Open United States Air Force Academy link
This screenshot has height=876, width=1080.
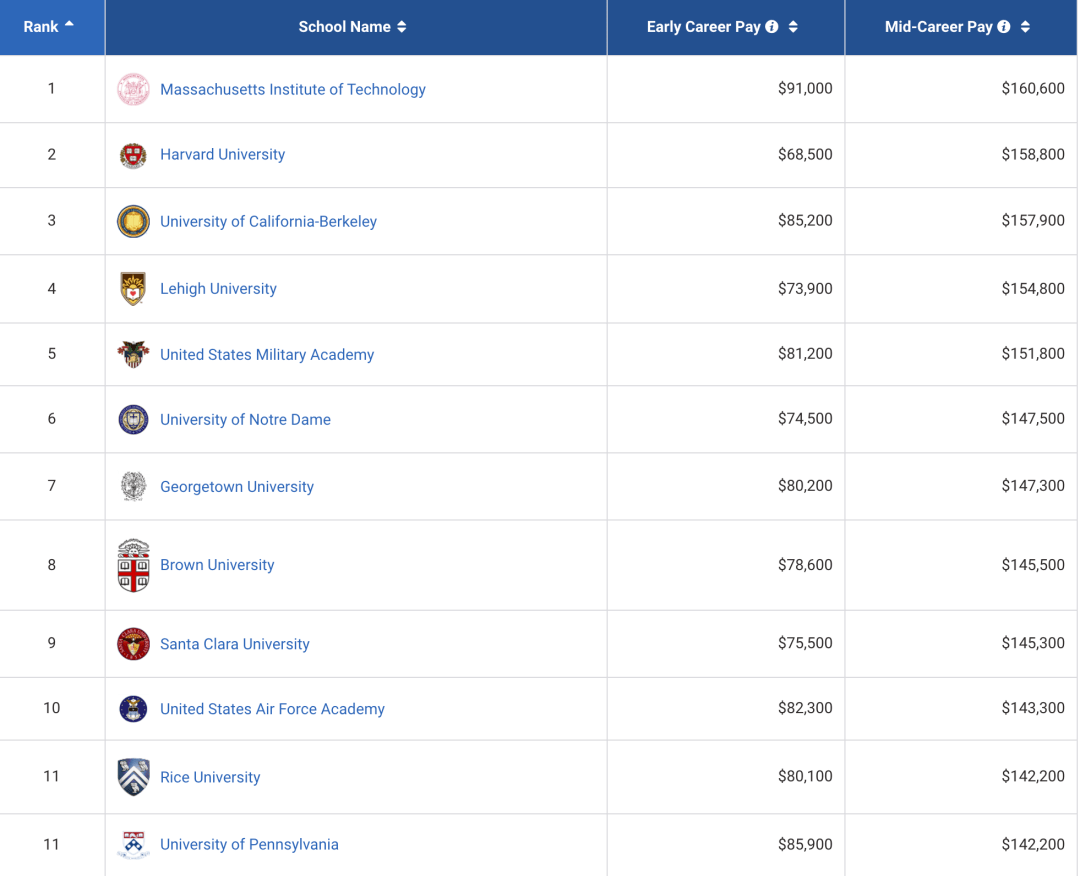(272, 709)
